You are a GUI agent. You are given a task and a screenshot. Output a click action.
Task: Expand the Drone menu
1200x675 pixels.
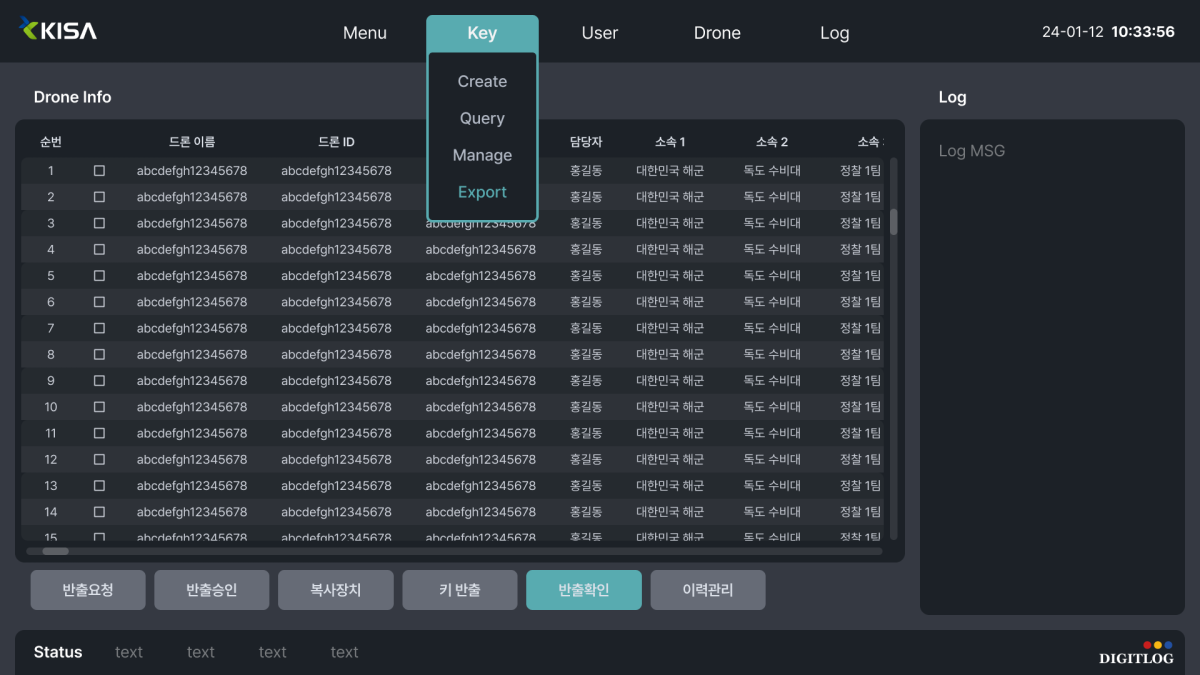(x=717, y=33)
